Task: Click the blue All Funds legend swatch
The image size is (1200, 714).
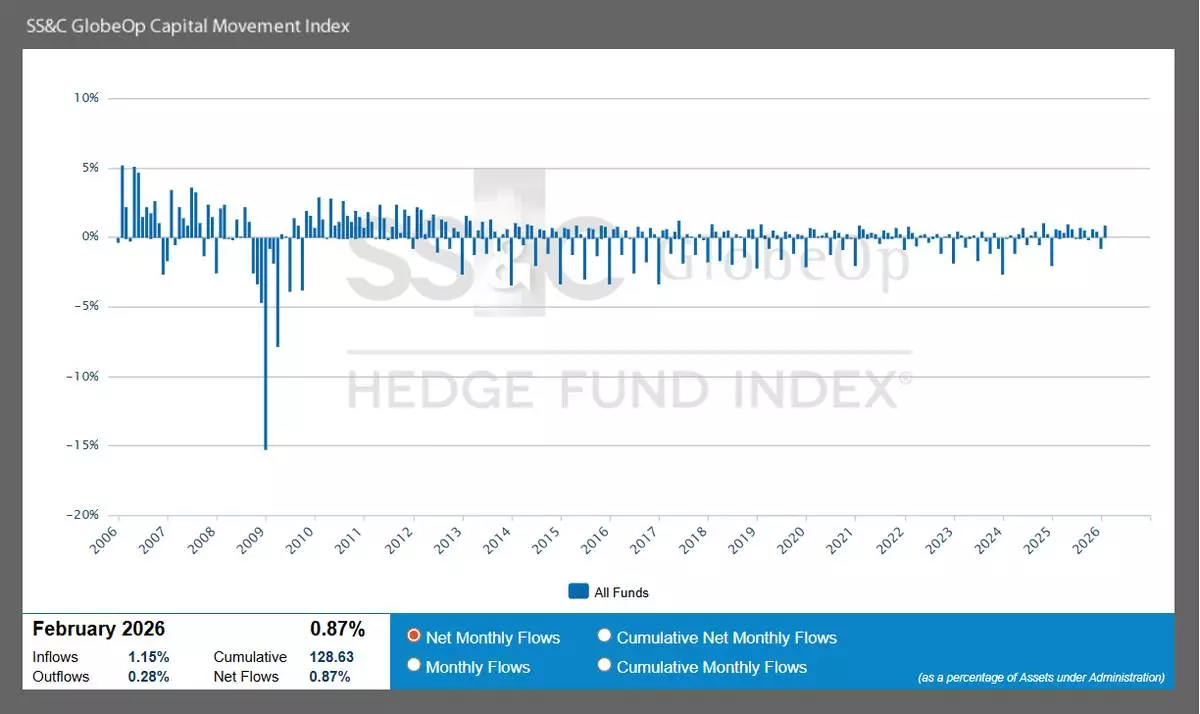Action: point(578,592)
